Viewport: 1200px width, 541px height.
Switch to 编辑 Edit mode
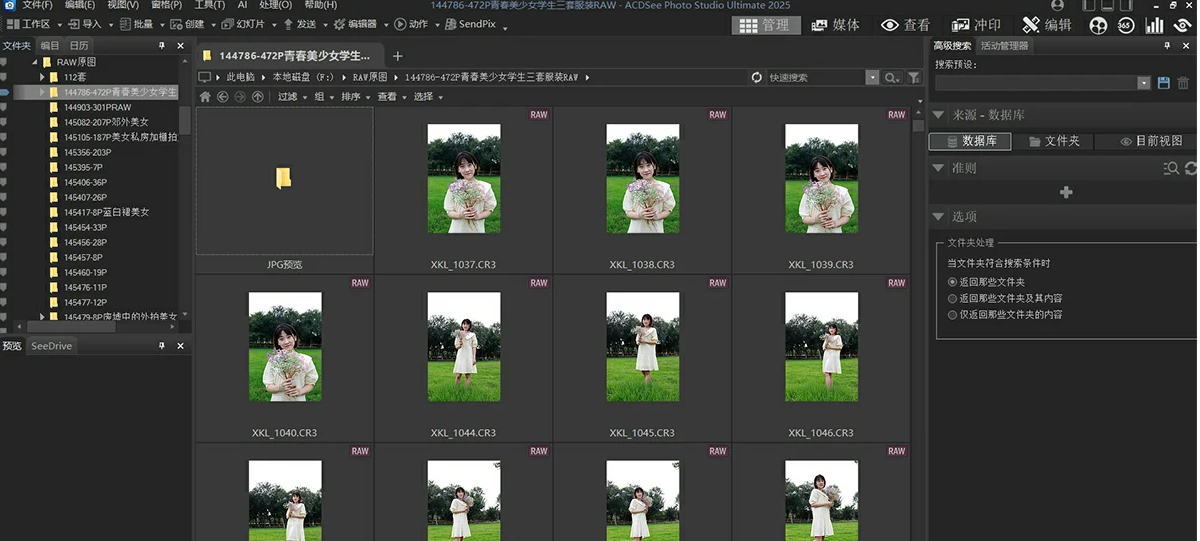(1047, 25)
